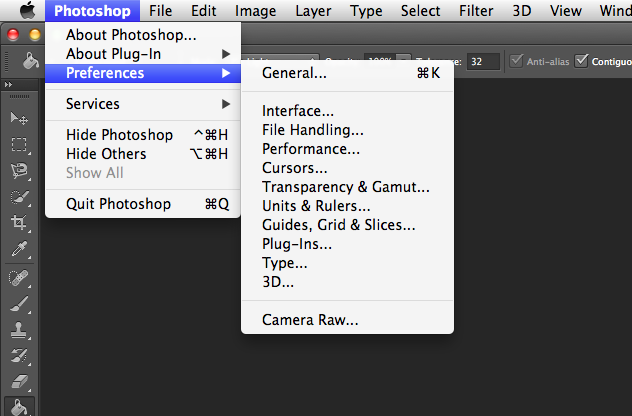The width and height of the screenshot is (632, 416).
Task: Open the Type menu in menu bar
Action: coord(366,10)
